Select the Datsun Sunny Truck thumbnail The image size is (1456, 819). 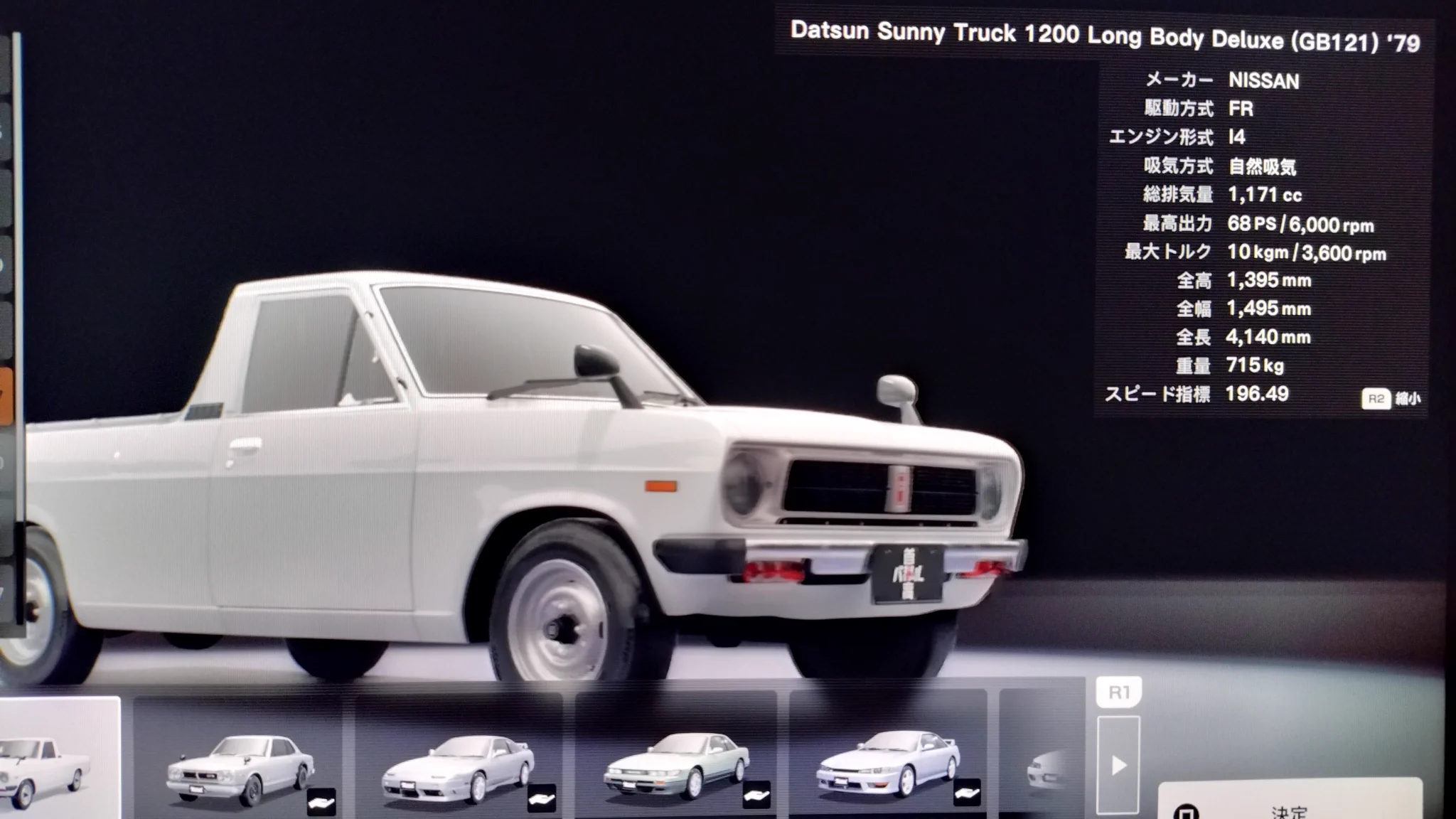pos(58,758)
